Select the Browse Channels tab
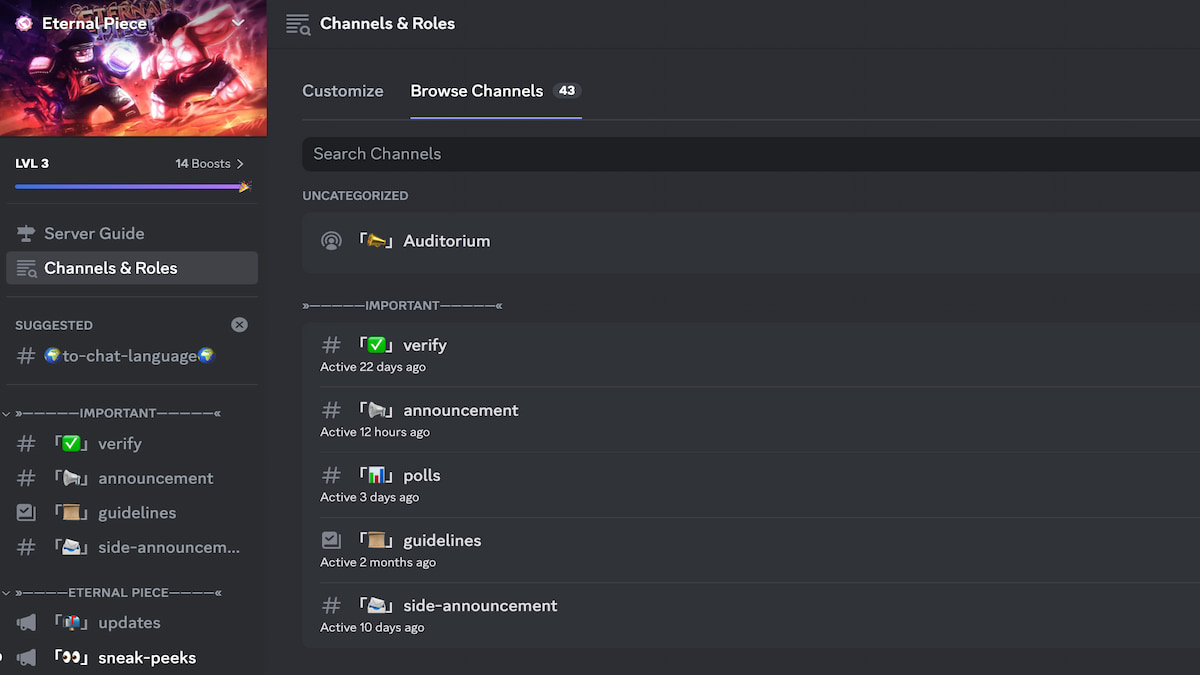 tap(477, 91)
